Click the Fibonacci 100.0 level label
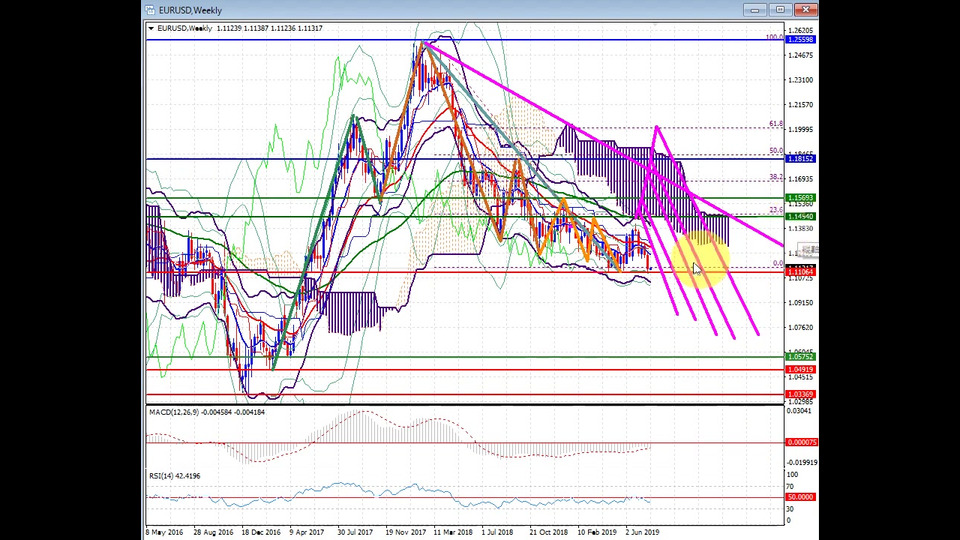Image resolution: width=960 pixels, height=540 pixels. (x=774, y=37)
